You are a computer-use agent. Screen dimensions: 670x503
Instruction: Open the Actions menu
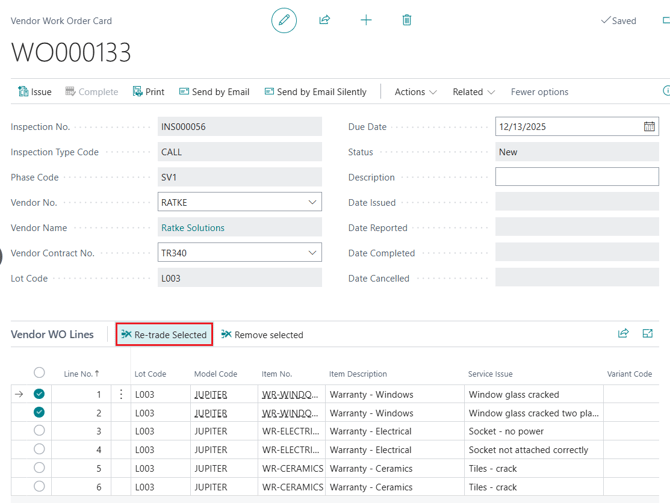[415, 91]
